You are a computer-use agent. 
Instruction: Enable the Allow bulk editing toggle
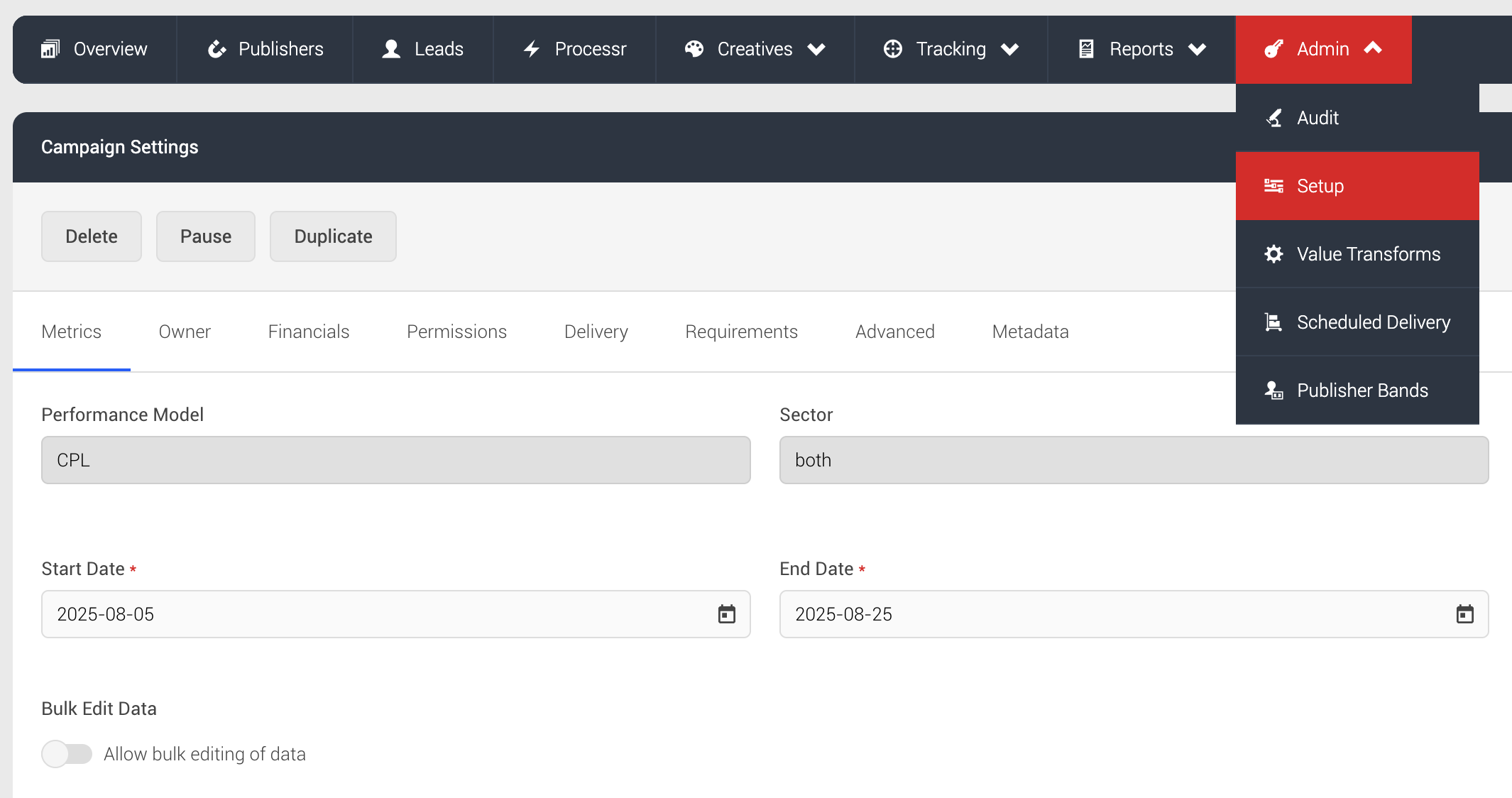pyautogui.click(x=67, y=754)
